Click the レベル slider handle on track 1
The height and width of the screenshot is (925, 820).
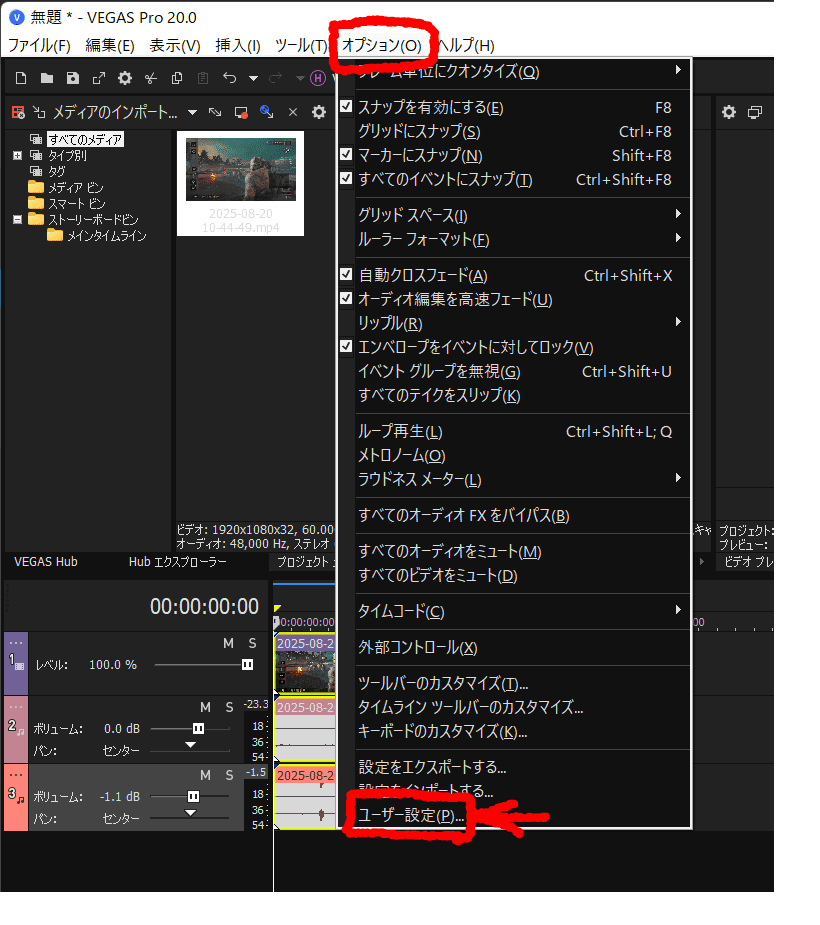pos(248,665)
